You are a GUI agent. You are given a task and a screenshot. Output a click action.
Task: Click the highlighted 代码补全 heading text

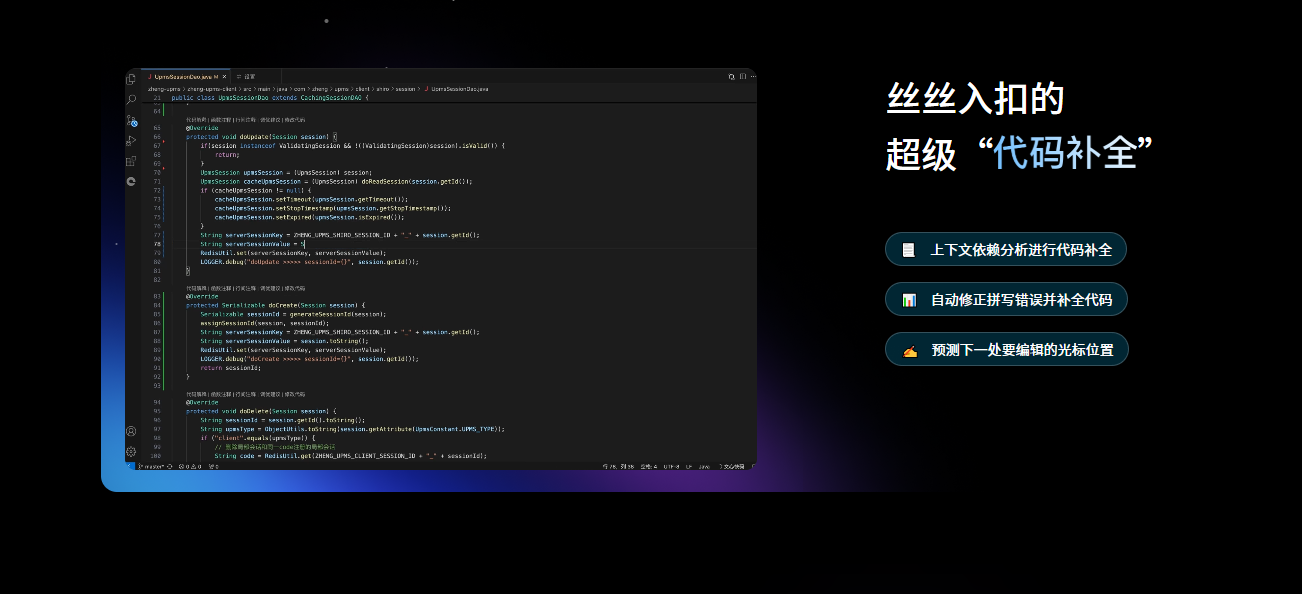coord(1064,154)
